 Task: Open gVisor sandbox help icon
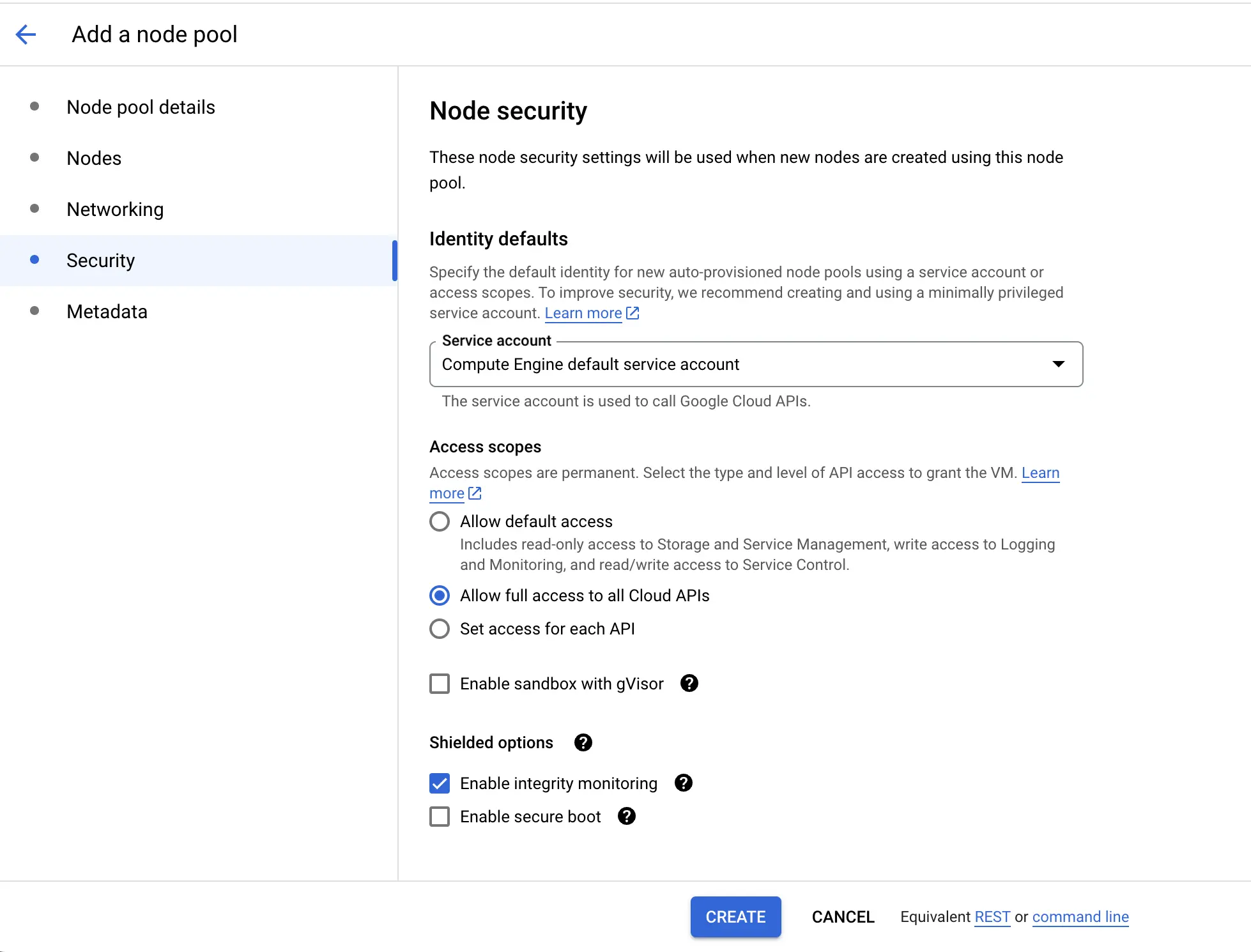click(689, 683)
